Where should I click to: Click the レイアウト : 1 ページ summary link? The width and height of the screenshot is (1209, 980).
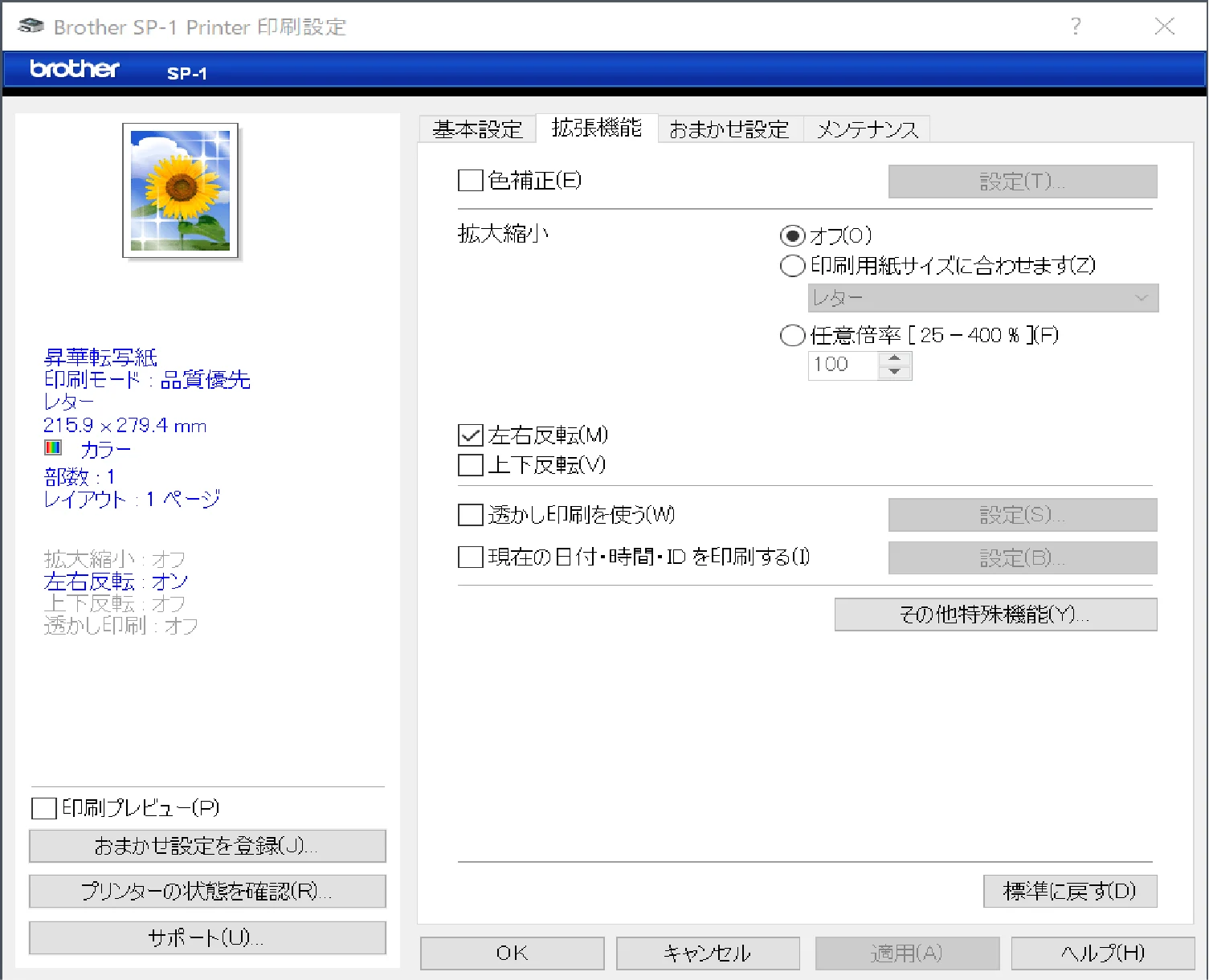click(x=132, y=500)
